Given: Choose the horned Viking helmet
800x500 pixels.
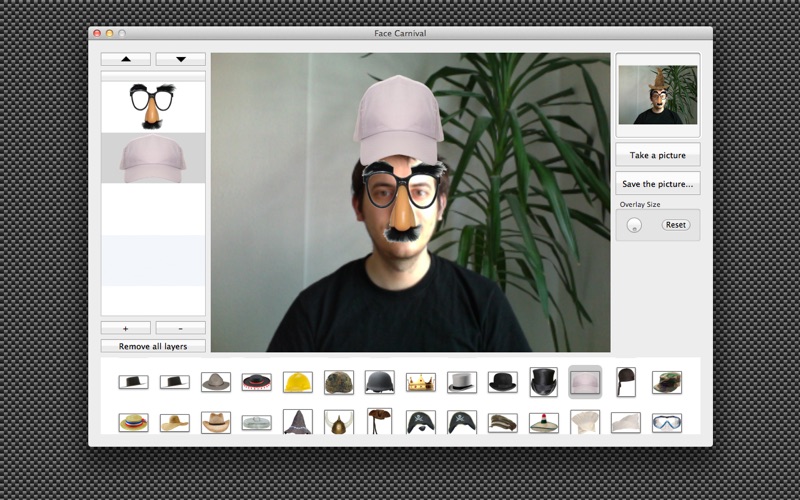Looking at the screenshot, I should 339,422.
